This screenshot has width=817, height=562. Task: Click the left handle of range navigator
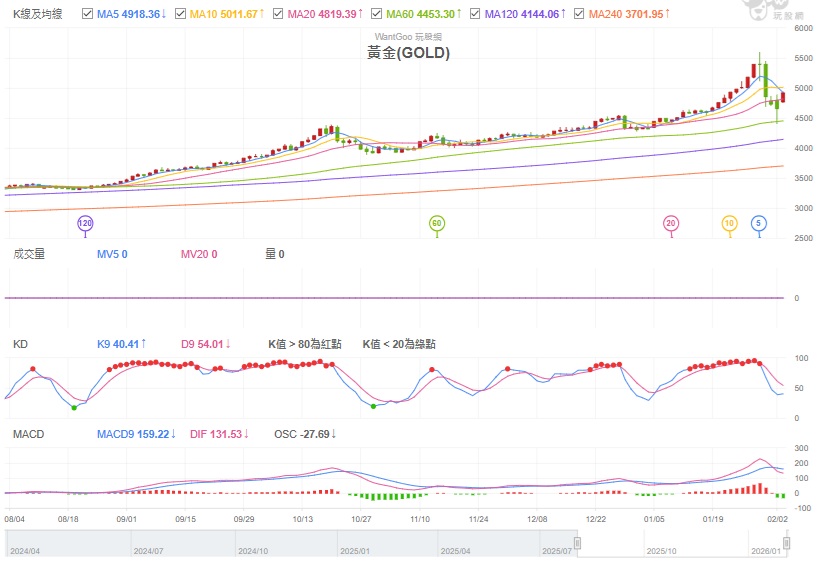pos(577,544)
